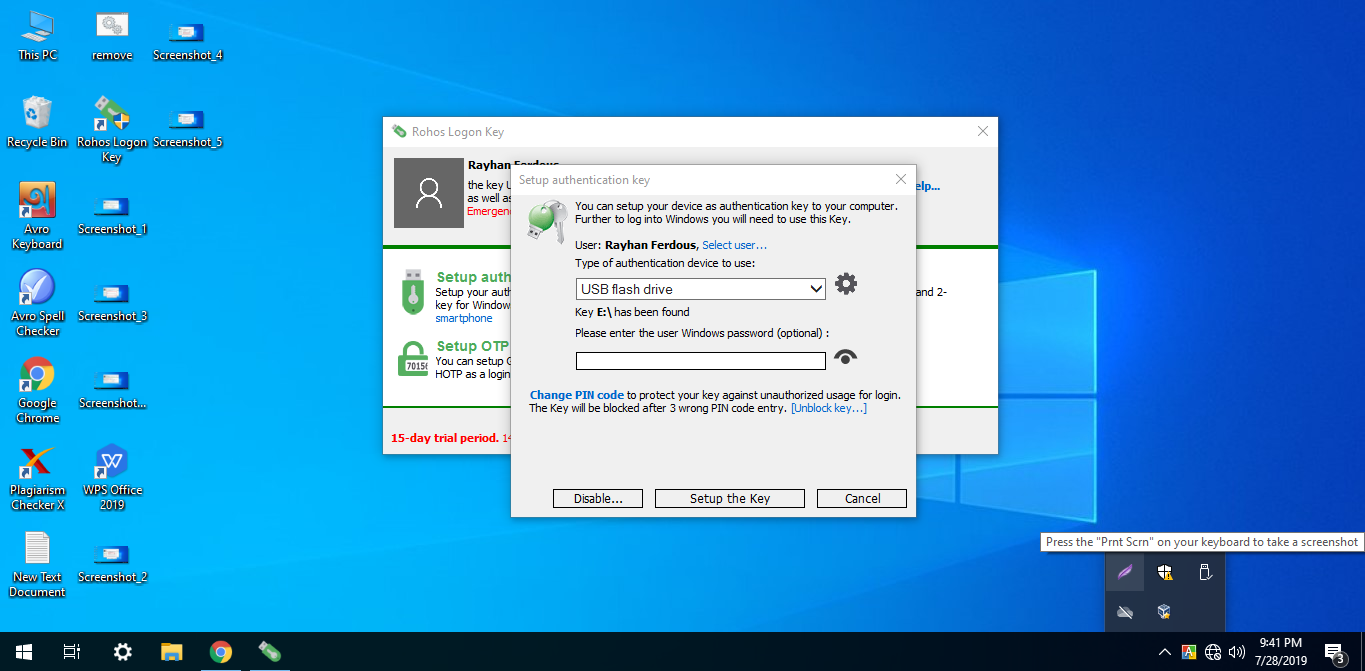Open Task View from the taskbar
The image size is (1365, 671).
click(x=72, y=652)
